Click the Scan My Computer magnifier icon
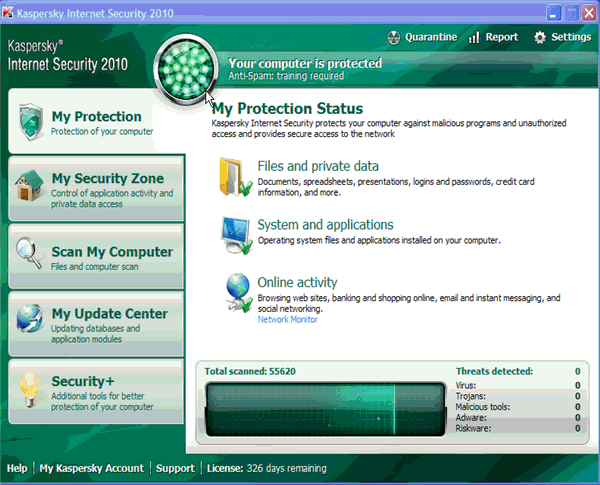Image resolution: width=600 pixels, height=485 pixels. coord(29,253)
